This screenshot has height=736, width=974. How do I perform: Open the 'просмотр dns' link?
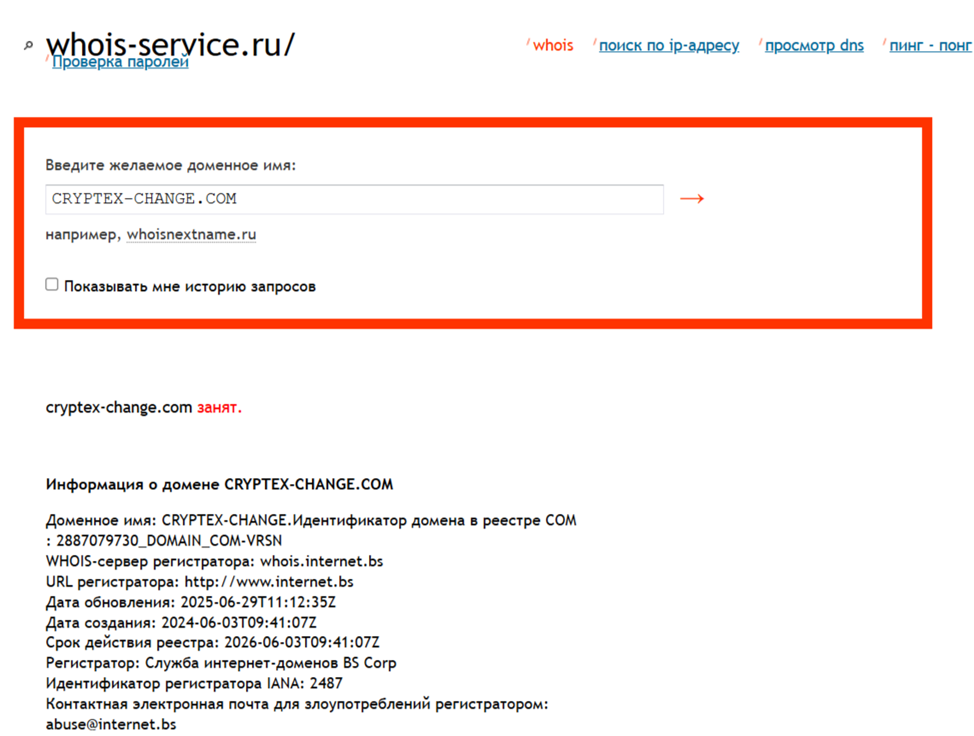click(814, 45)
